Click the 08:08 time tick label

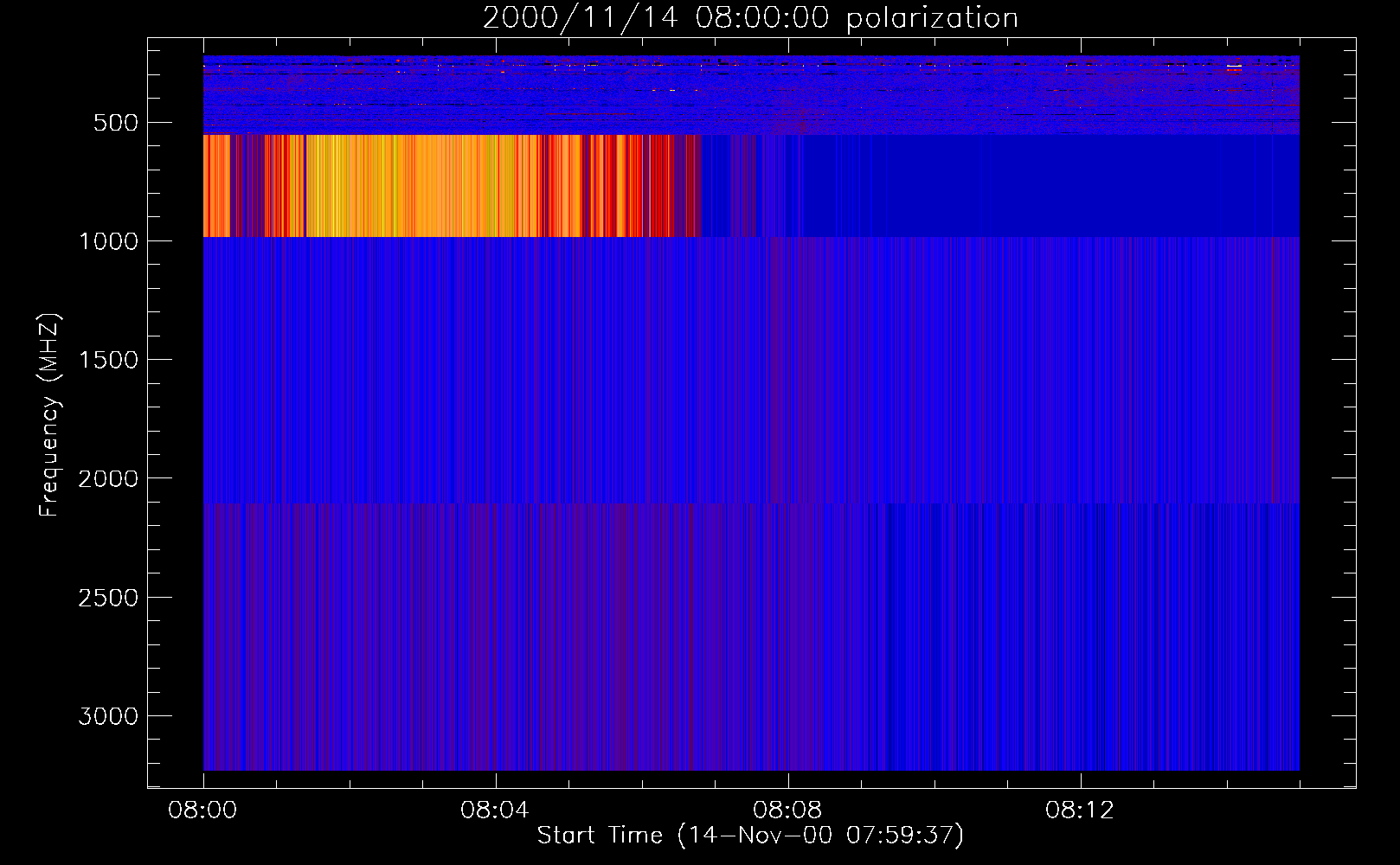tap(787, 811)
